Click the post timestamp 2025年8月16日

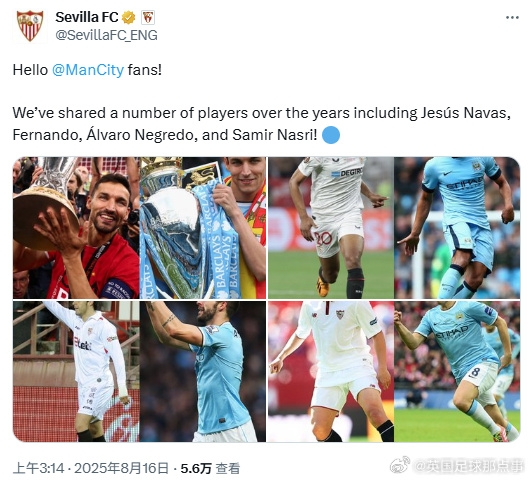pyautogui.click(x=121, y=468)
